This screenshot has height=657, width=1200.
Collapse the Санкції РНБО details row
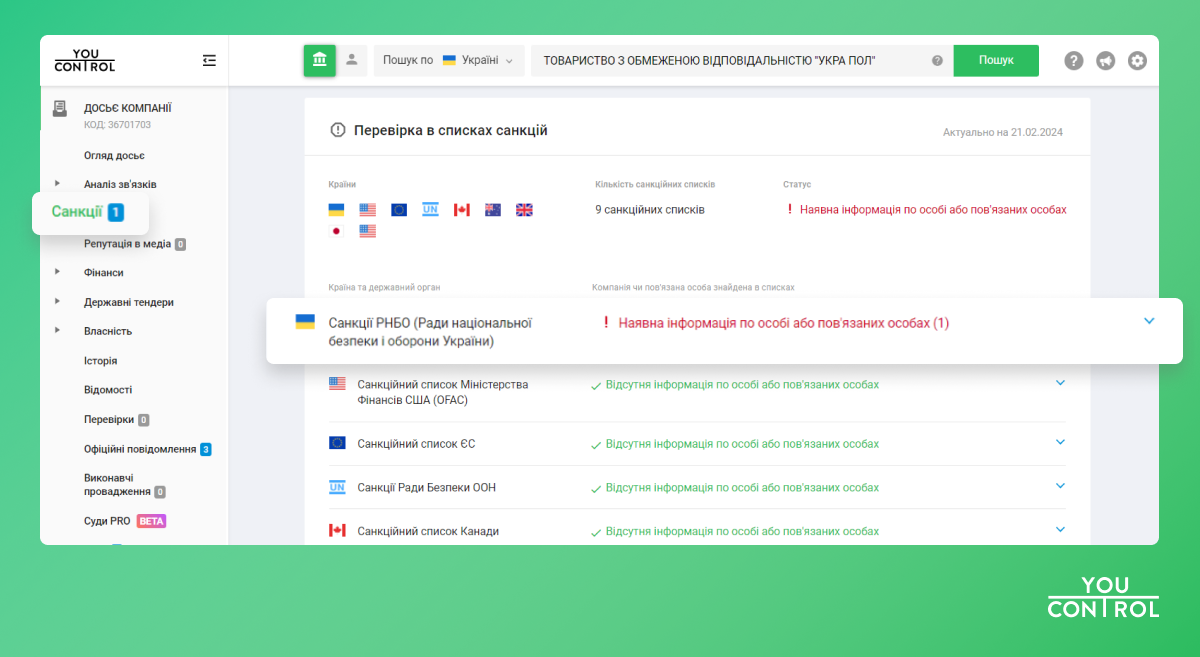(1149, 320)
